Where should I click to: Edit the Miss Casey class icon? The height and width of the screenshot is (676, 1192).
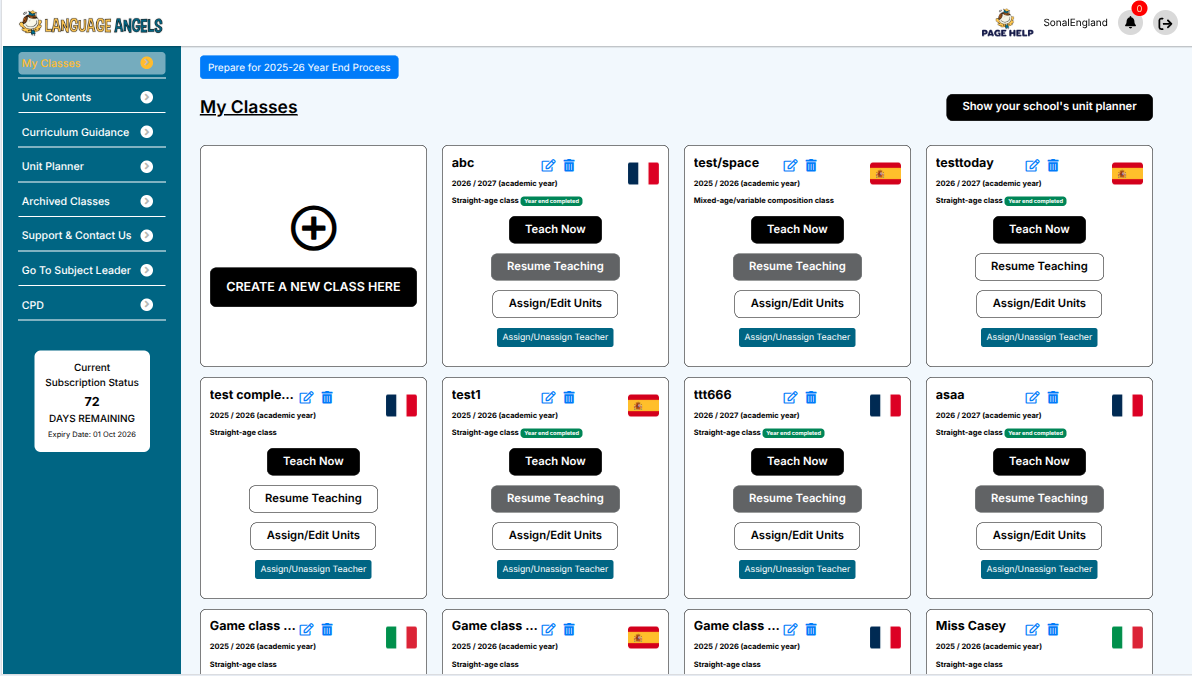pos(1032,629)
